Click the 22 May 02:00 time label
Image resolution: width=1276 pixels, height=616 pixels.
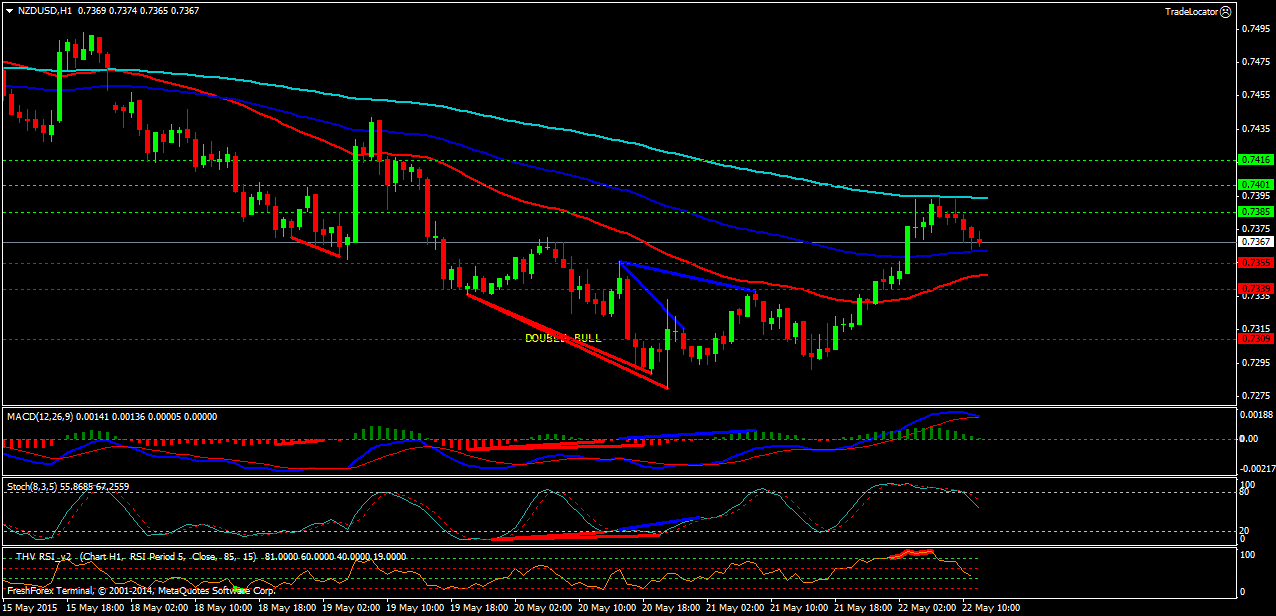pyautogui.click(x=926, y=608)
